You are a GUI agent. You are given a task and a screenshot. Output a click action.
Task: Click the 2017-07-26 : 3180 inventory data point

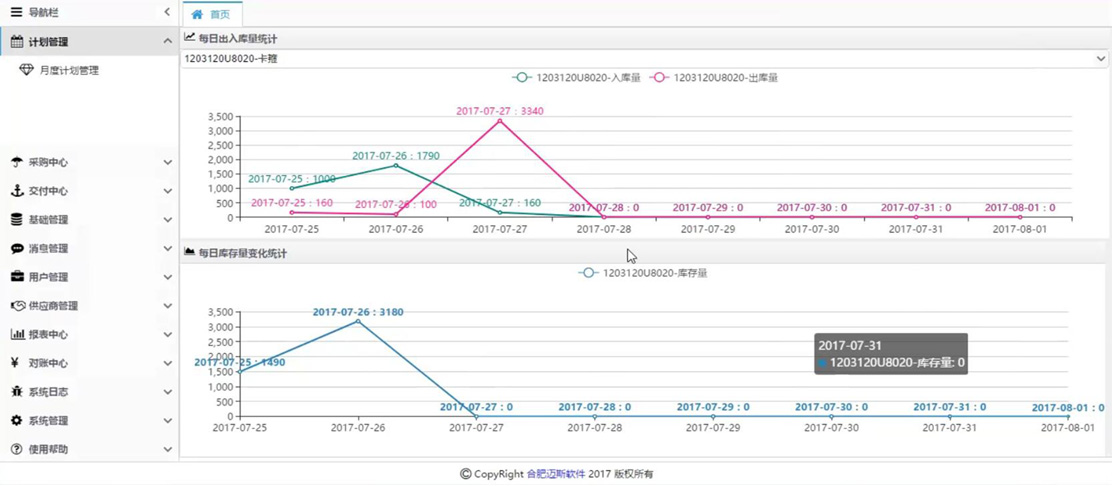point(358,321)
